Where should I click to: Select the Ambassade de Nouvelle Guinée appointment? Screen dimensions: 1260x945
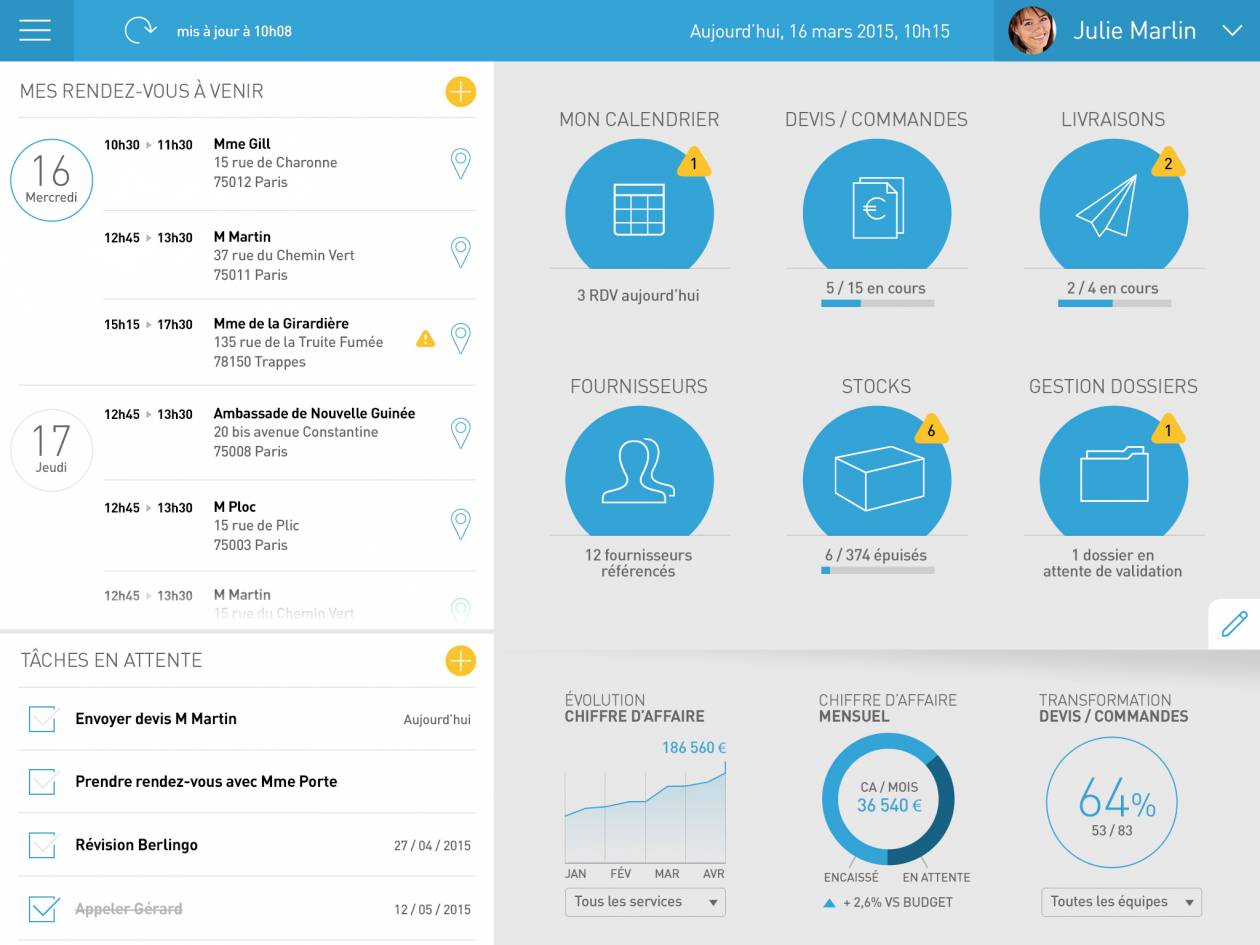pyautogui.click(x=313, y=432)
